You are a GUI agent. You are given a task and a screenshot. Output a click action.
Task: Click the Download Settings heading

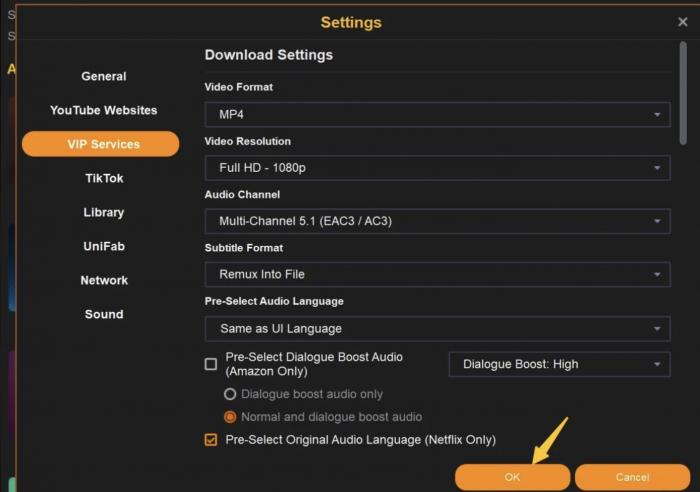click(269, 55)
